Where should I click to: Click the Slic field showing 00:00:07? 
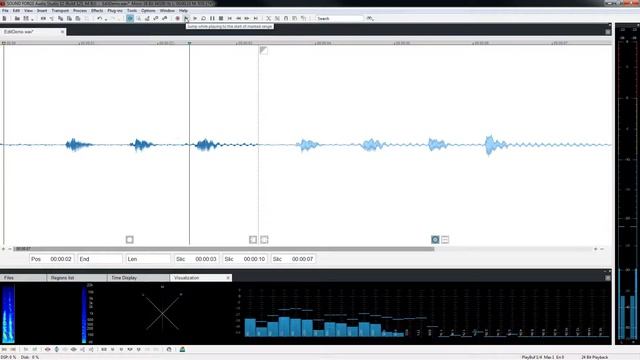click(293, 259)
